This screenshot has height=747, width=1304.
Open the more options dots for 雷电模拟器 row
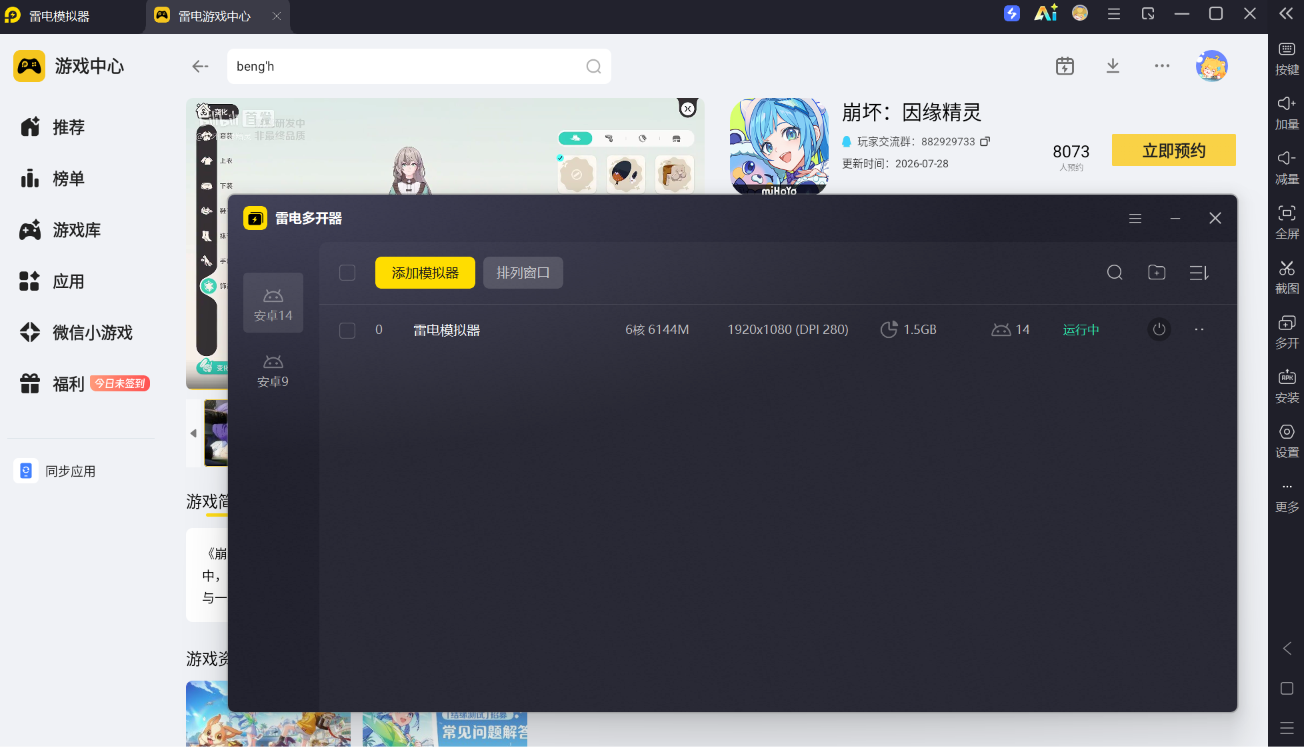pos(1199,329)
